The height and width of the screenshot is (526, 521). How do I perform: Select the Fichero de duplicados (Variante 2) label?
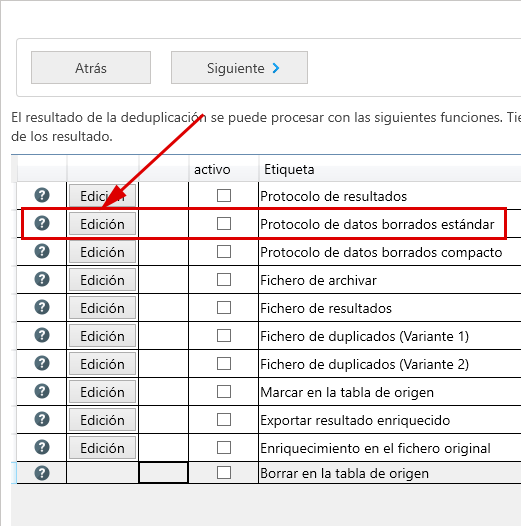(364, 364)
